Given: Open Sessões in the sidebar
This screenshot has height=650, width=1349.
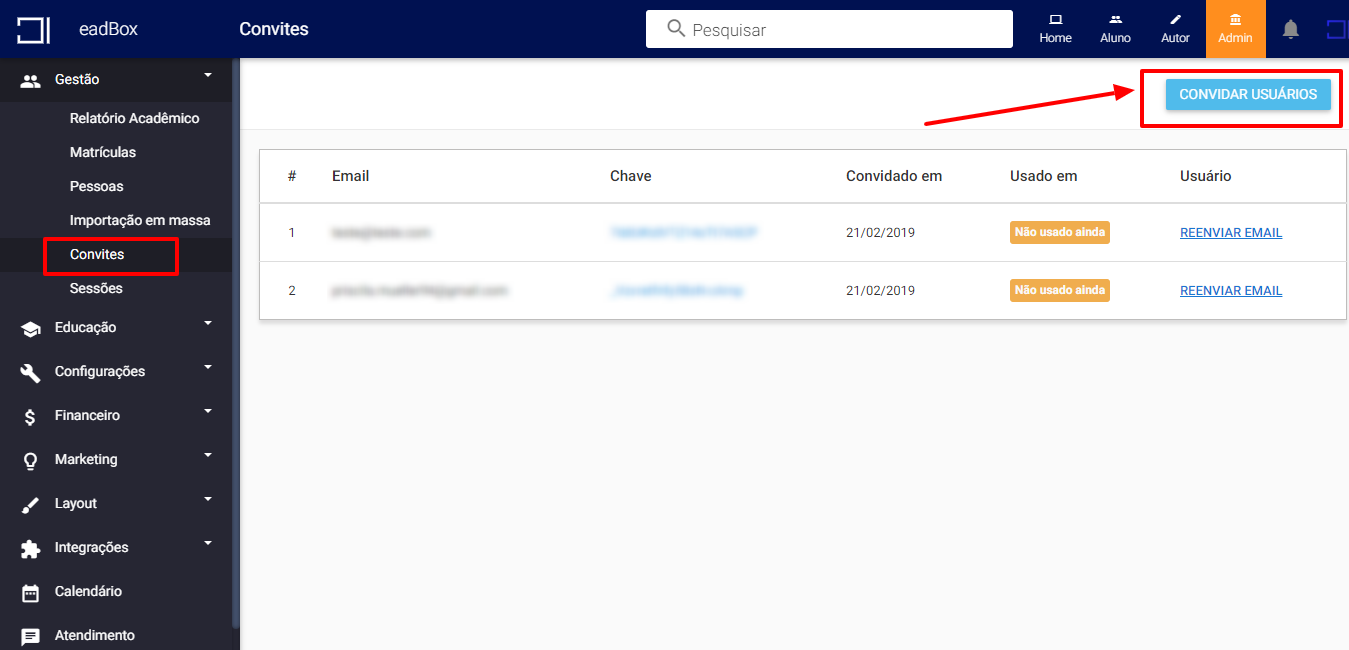Looking at the screenshot, I should click(96, 288).
